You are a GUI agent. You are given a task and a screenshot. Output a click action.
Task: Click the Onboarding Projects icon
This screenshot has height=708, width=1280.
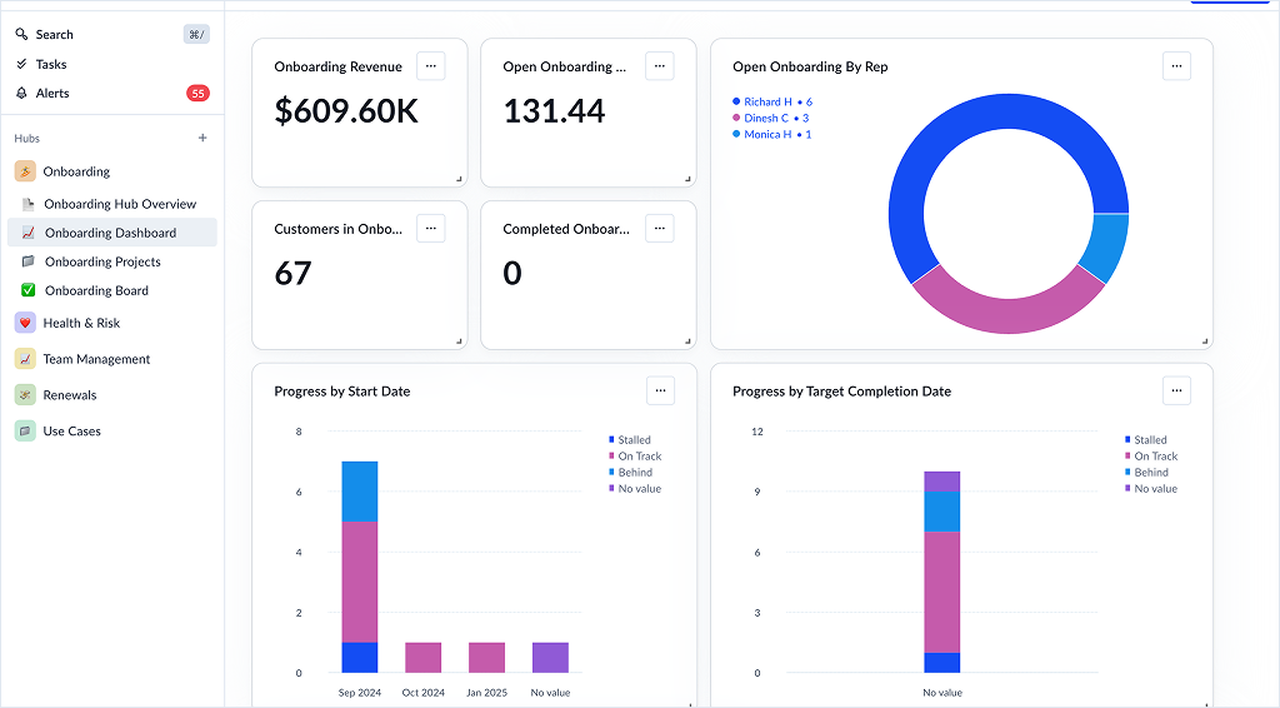[x=28, y=262]
